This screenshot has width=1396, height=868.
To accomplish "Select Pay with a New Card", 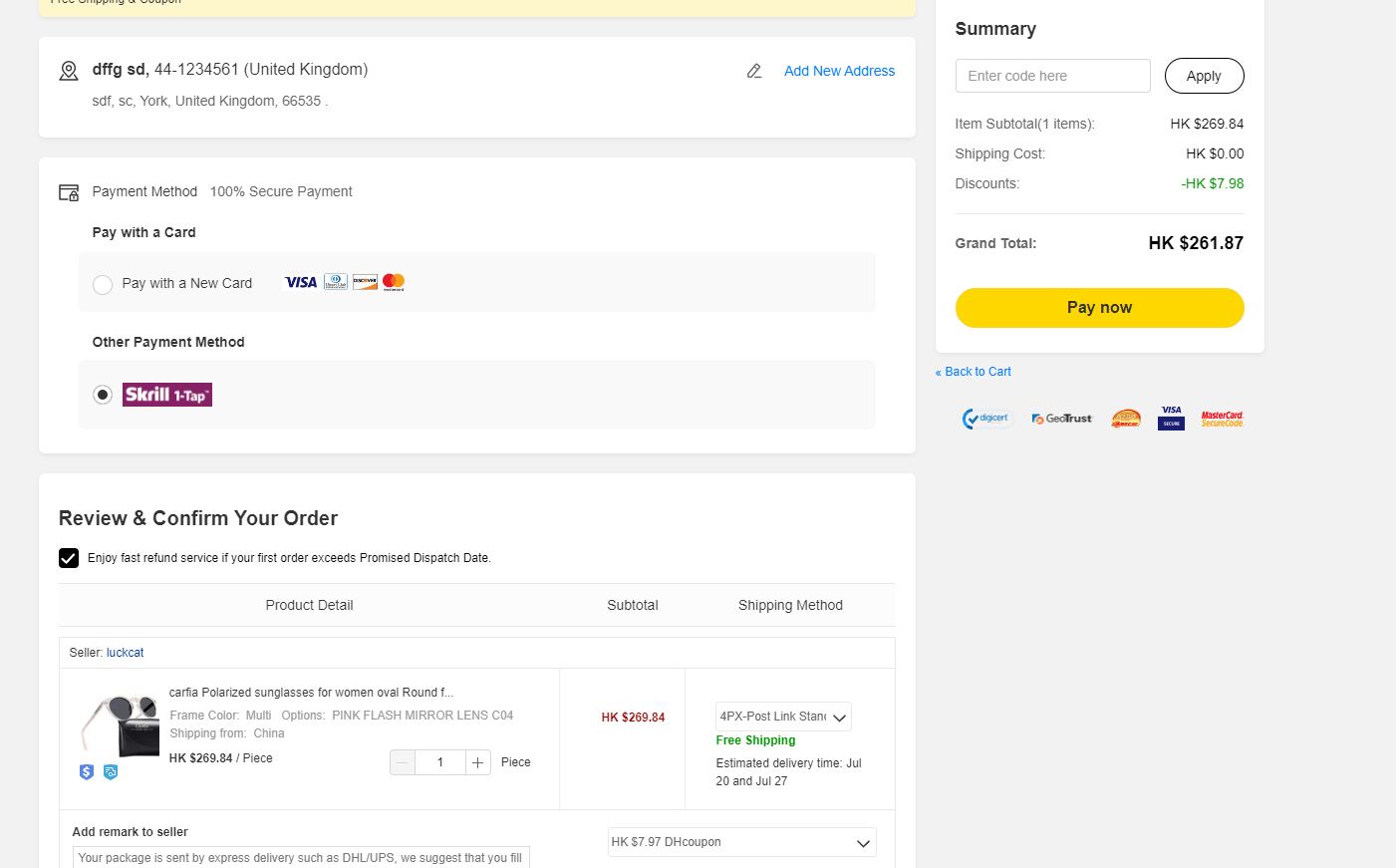I will click(x=103, y=285).
